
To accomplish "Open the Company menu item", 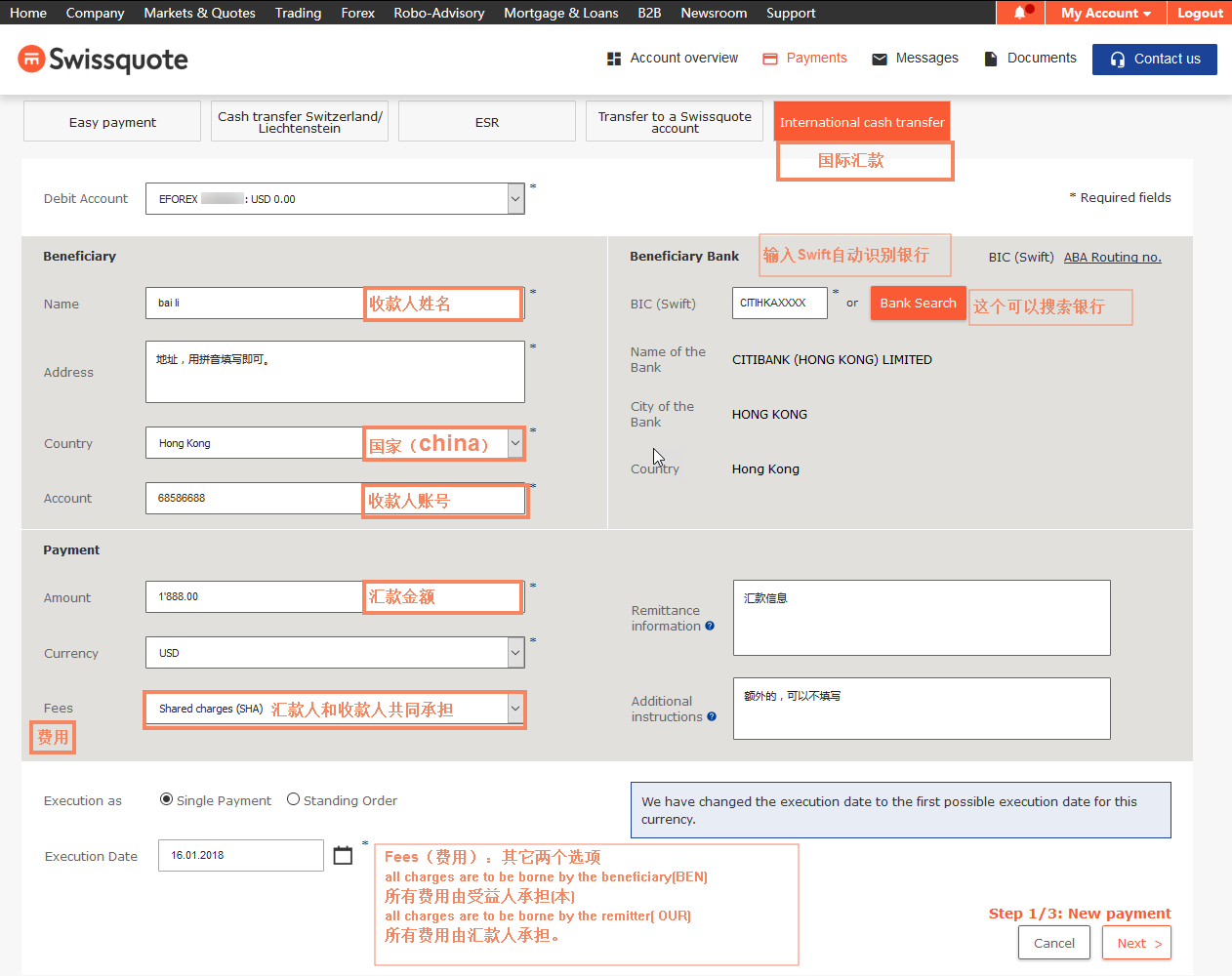I will tap(95, 13).
